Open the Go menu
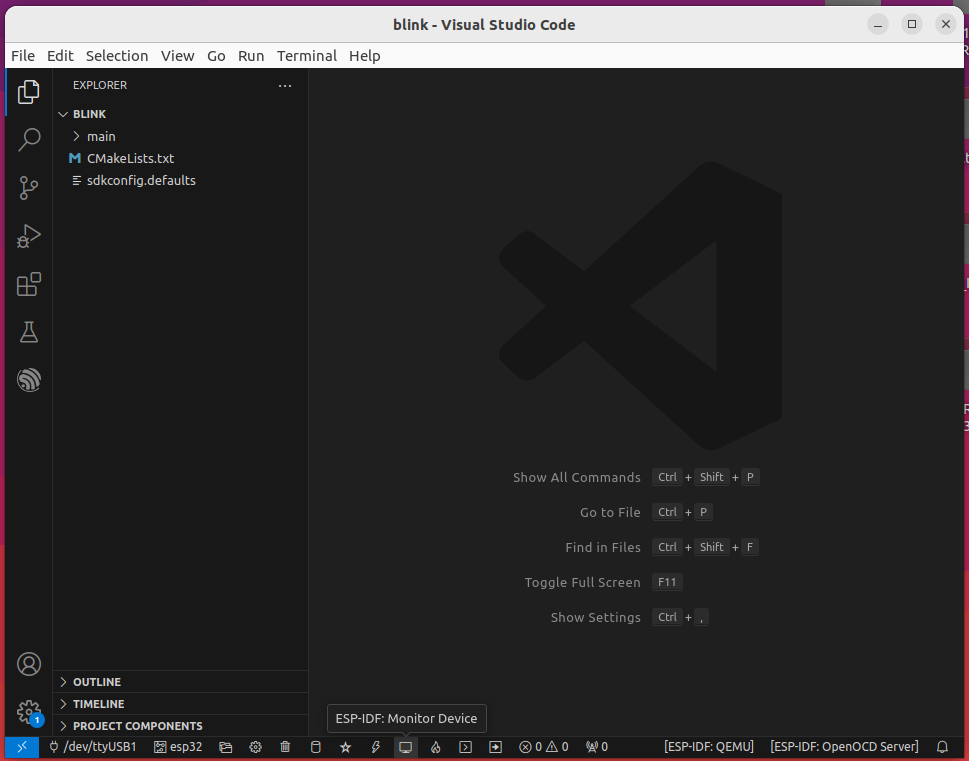This screenshot has height=761, width=969. pyautogui.click(x=216, y=56)
